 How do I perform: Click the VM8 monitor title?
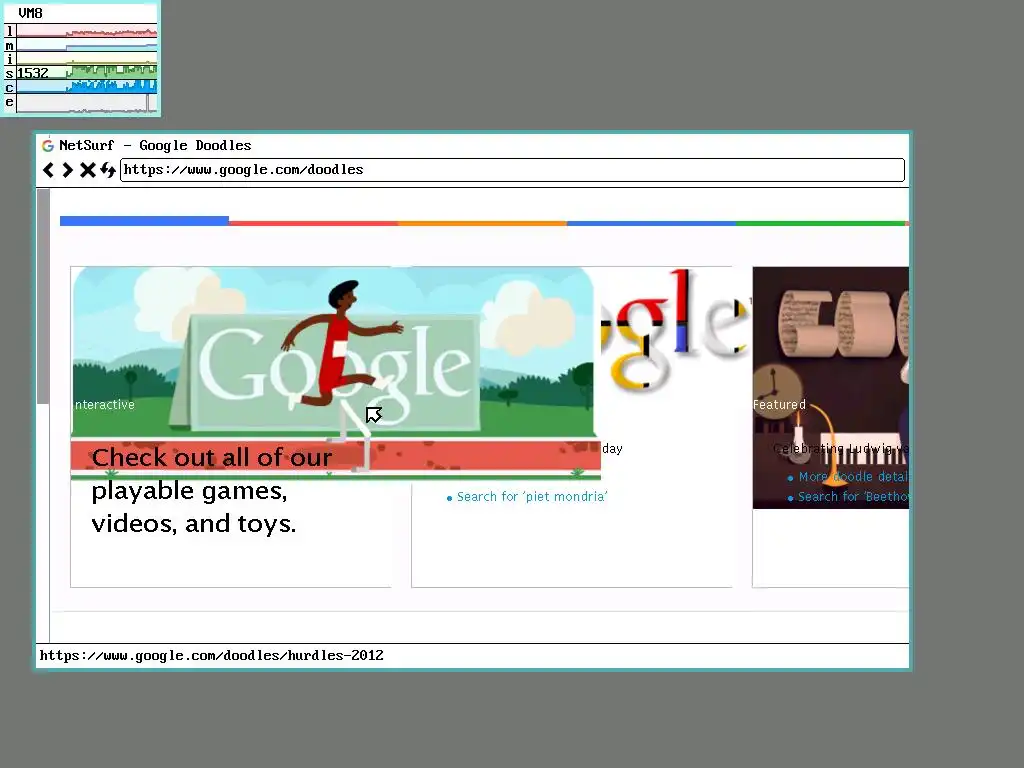click(x=30, y=13)
